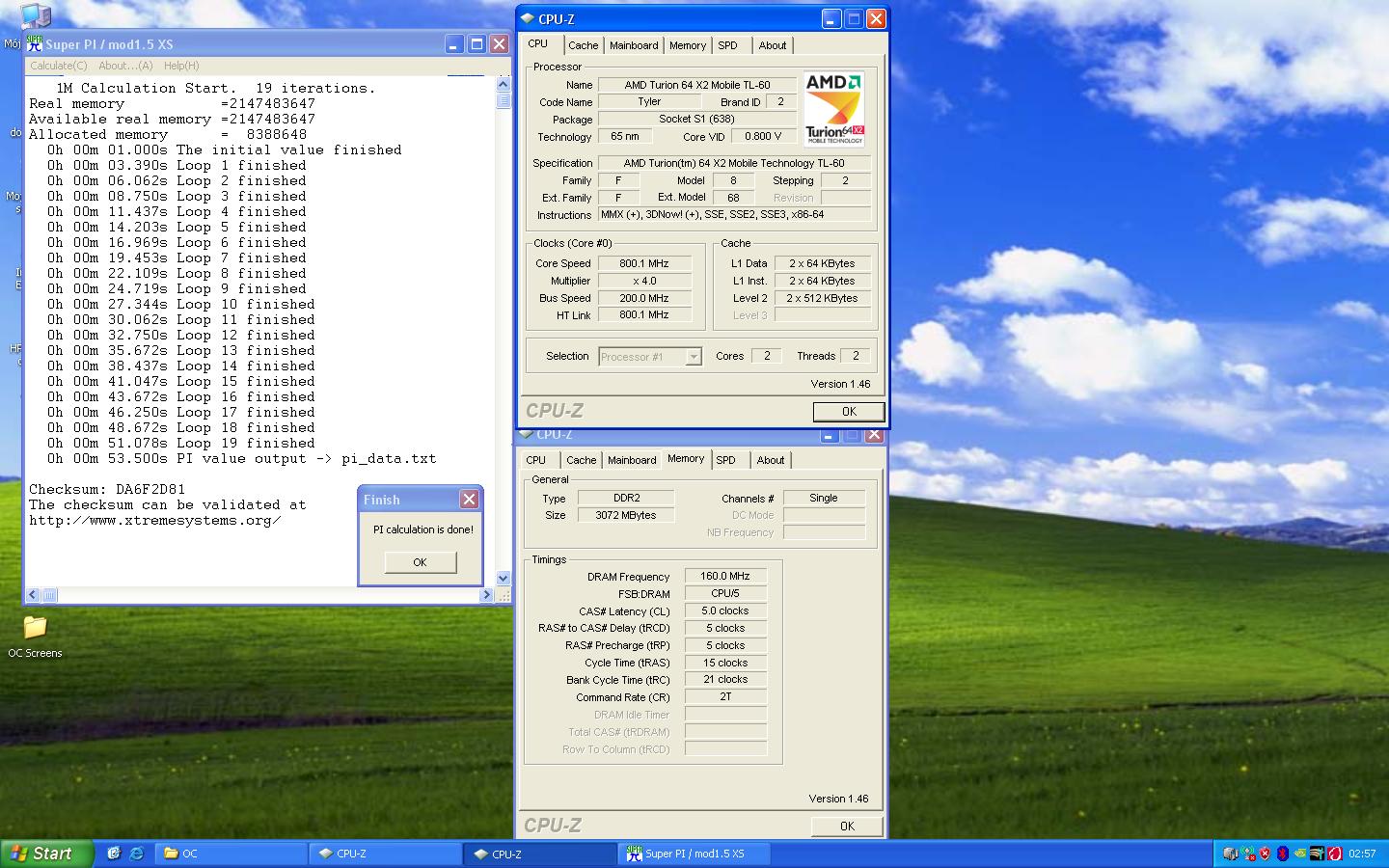The image size is (1389, 868).
Task: Open the Windows Security Alerts red shield
Action: (1265, 854)
